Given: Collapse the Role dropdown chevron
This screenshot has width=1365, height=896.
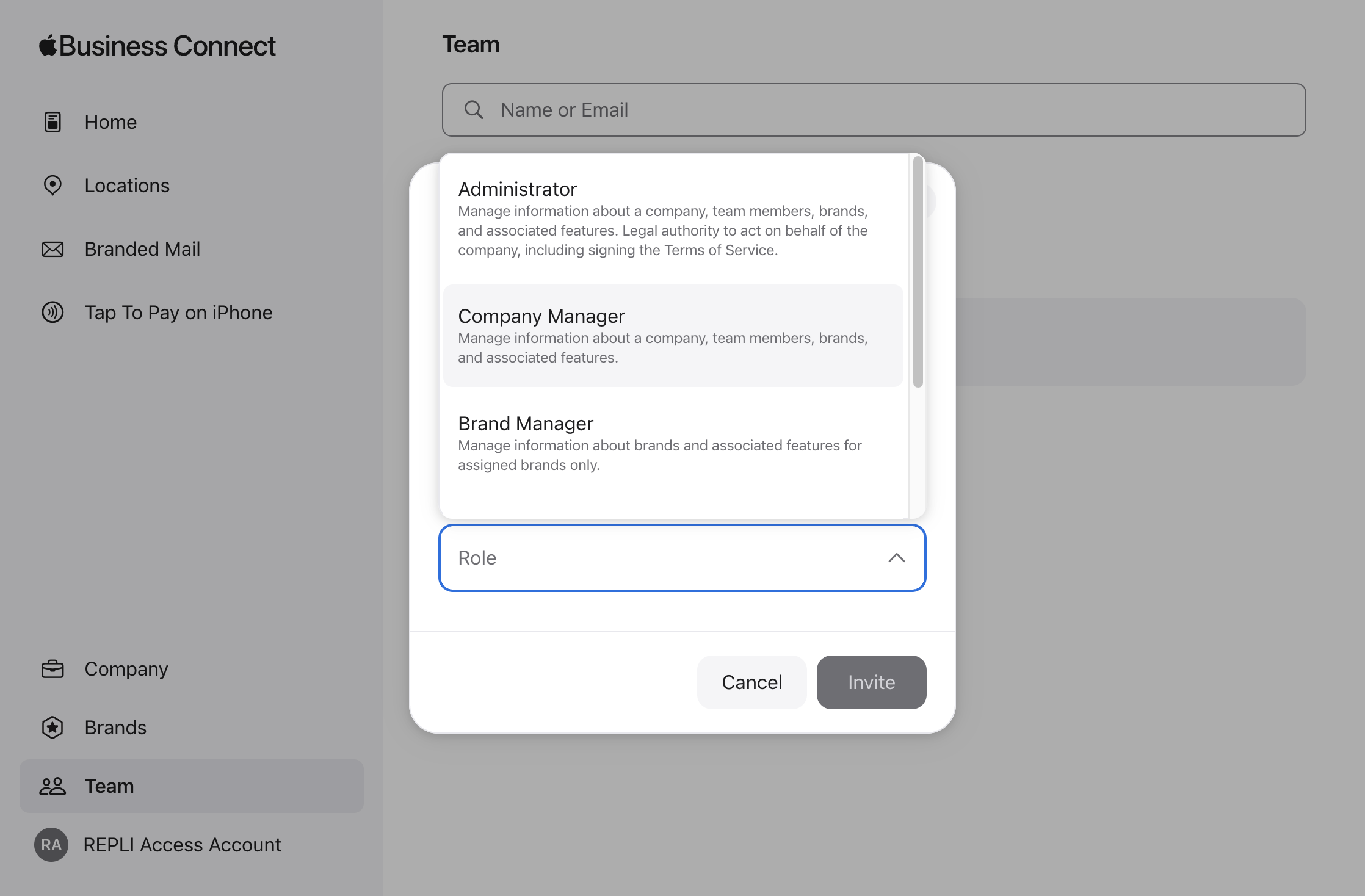Looking at the screenshot, I should click(x=896, y=558).
